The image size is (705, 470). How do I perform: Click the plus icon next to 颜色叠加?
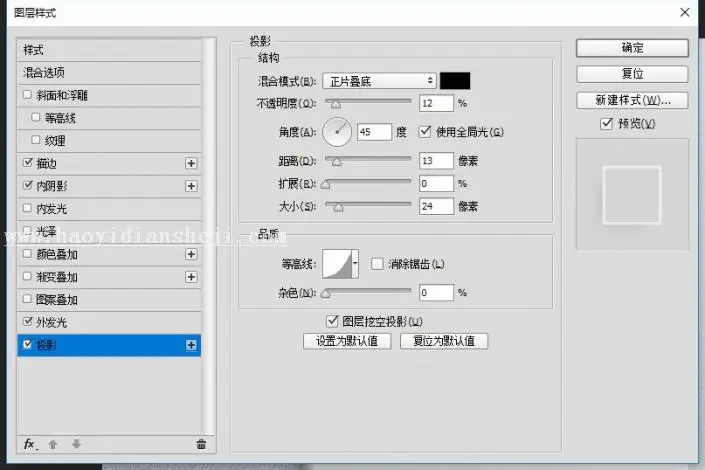[x=191, y=255]
